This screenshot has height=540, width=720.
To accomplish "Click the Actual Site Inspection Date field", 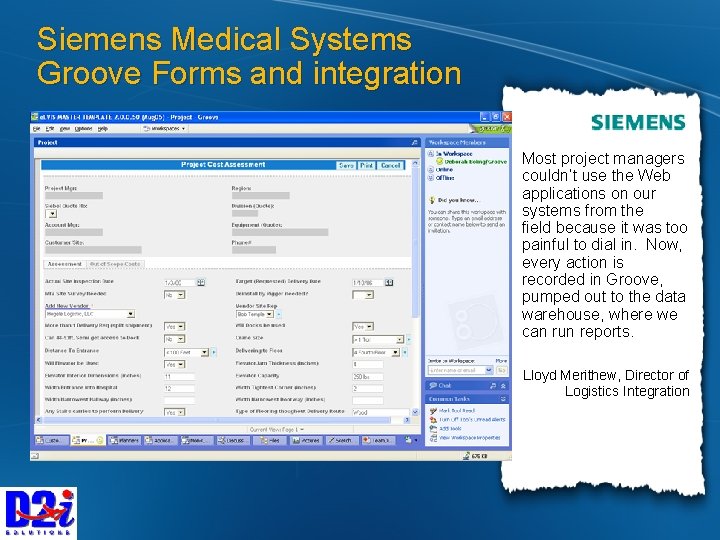I will click(x=180, y=283).
